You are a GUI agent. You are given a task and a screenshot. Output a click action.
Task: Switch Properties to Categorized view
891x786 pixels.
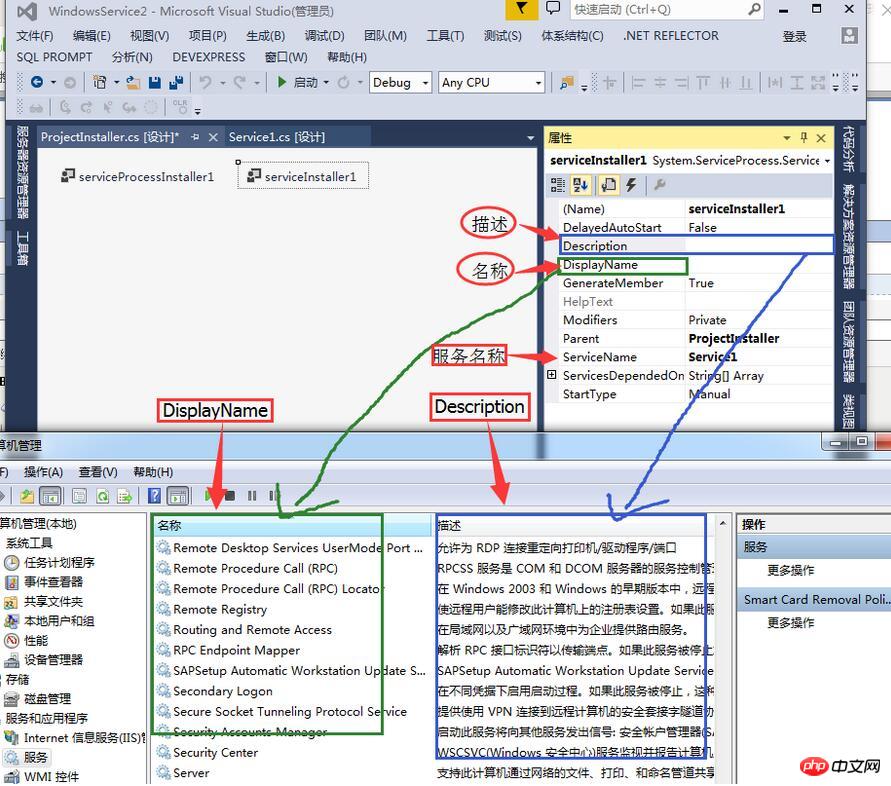(x=557, y=185)
